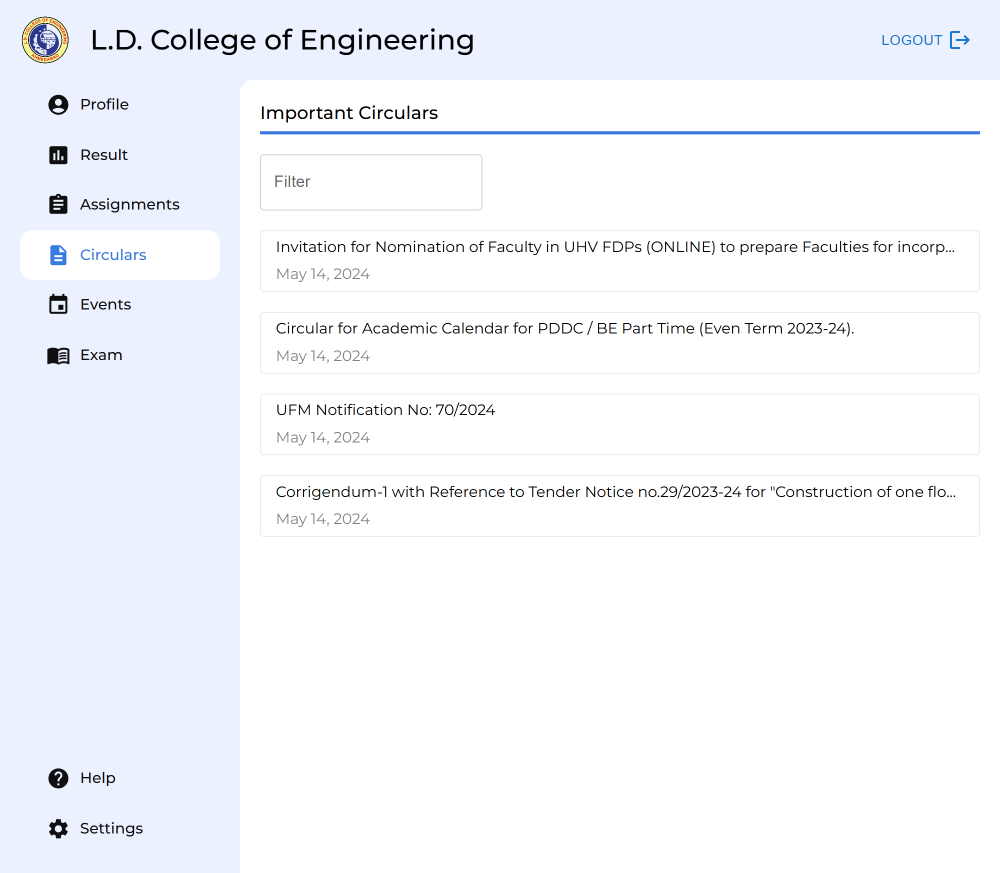
Task: Go to the Result section
Action: (104, 155)
